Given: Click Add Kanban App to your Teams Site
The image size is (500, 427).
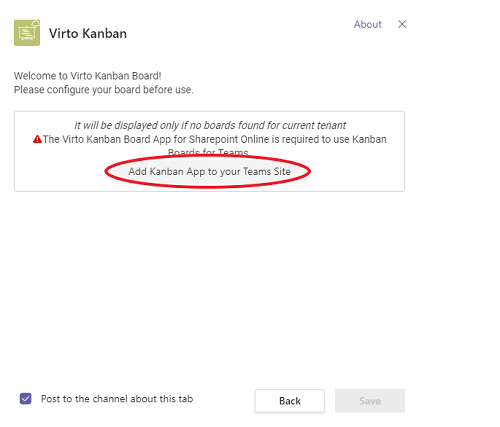Looking at the screenshot, I should coord(209,171).
